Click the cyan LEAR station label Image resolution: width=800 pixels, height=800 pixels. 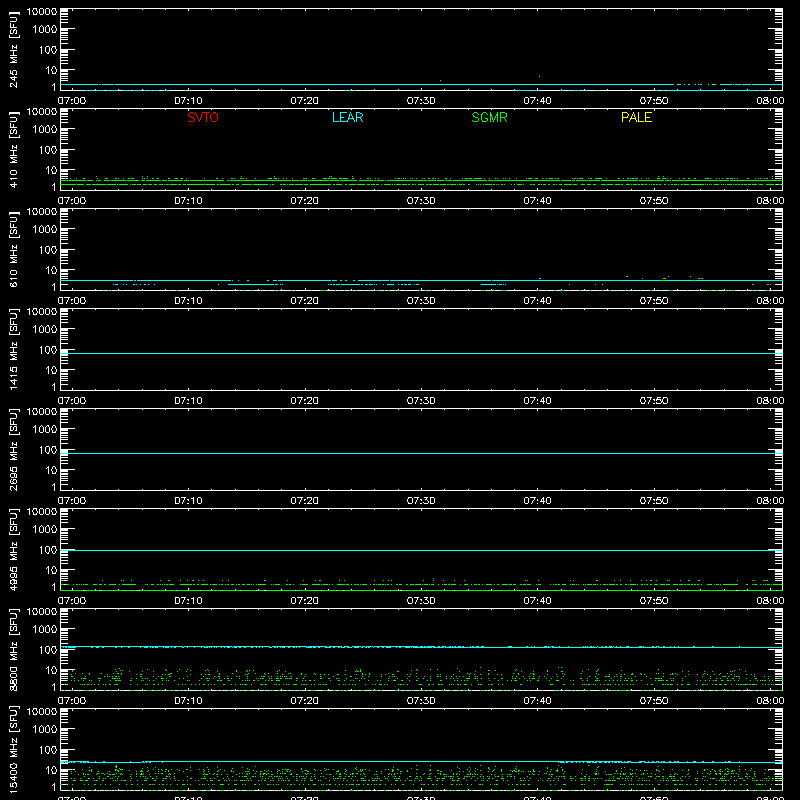click(347, 117)
